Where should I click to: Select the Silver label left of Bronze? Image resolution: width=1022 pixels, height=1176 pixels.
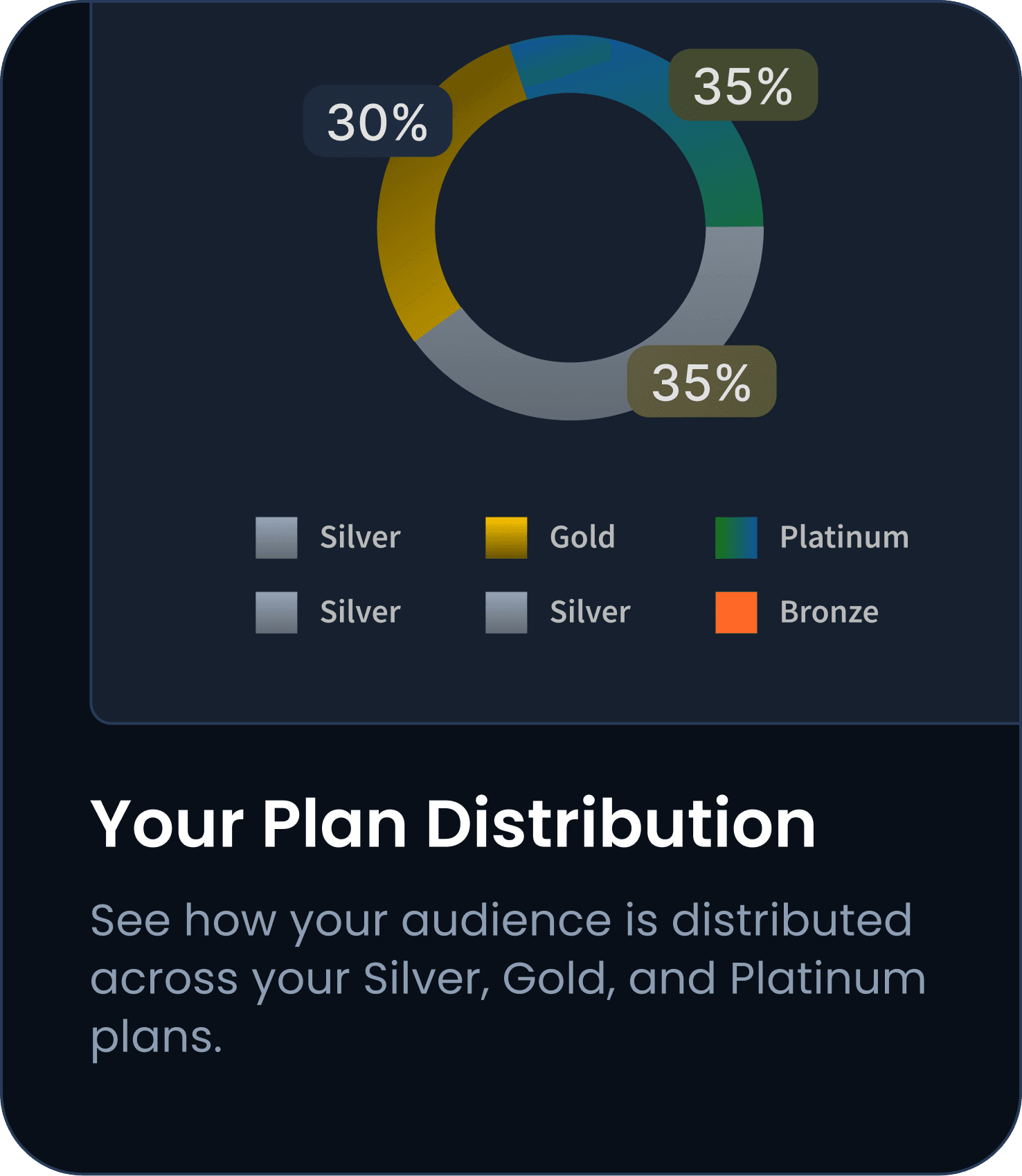point(590,612)
